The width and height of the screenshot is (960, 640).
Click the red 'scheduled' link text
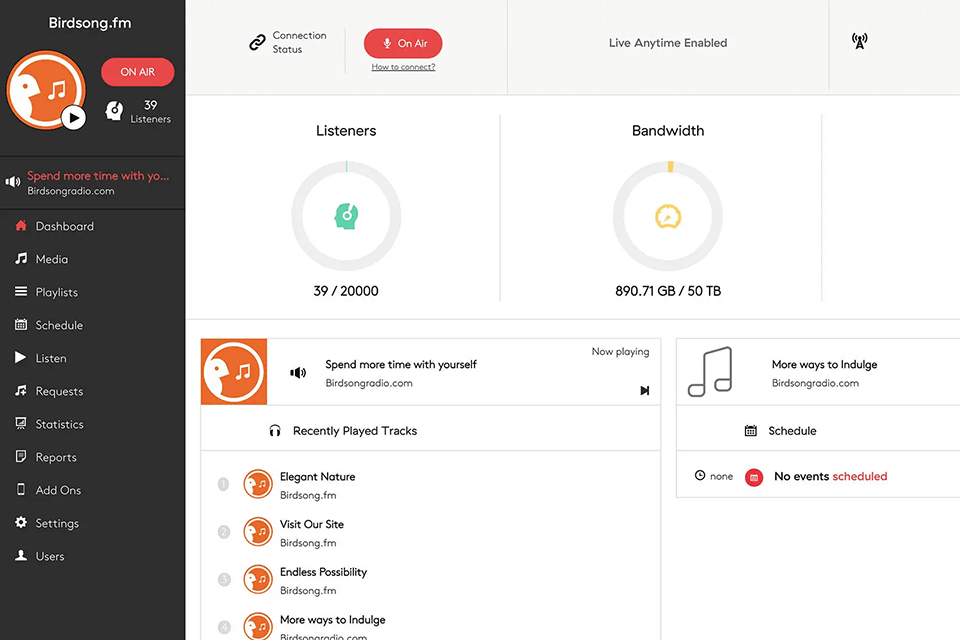[x=860, y=476]
